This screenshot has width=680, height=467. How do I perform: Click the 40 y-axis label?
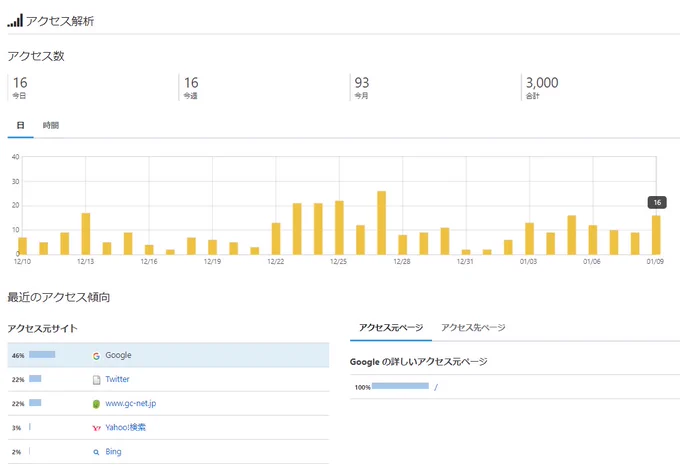click(16, 157)
